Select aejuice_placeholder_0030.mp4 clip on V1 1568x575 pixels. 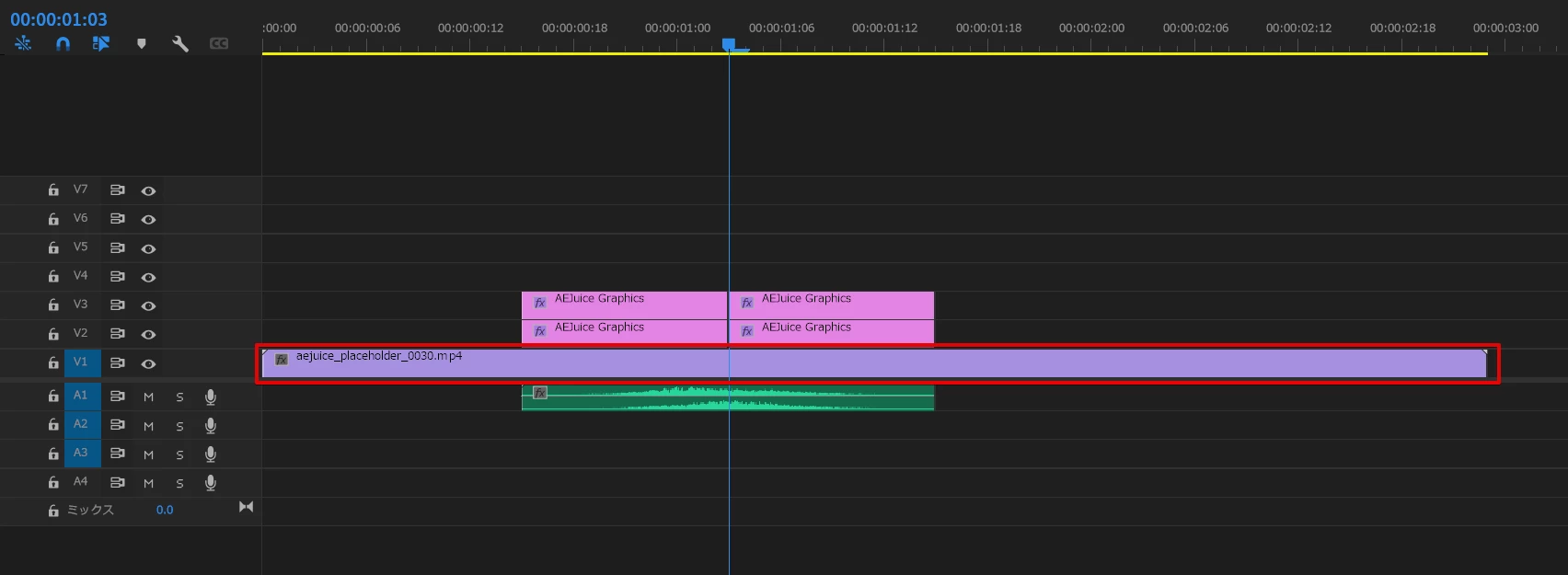pyautogui.click(x=874, y=363)
